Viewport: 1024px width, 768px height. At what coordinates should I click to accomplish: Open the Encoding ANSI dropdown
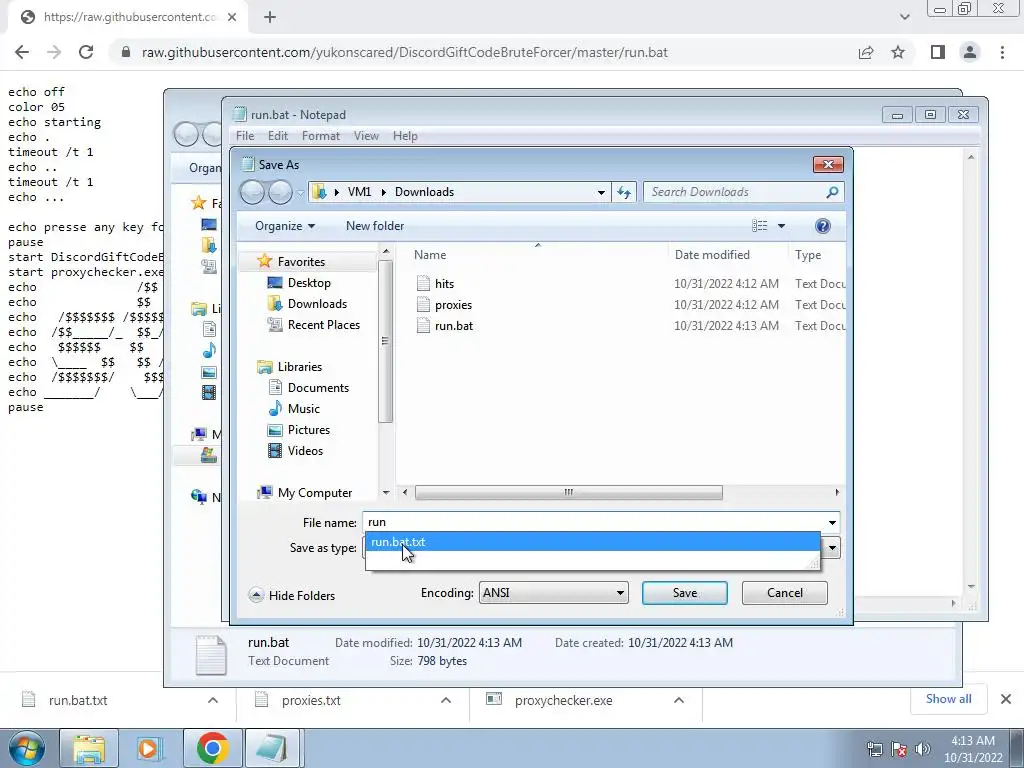(x=554, y=593)
